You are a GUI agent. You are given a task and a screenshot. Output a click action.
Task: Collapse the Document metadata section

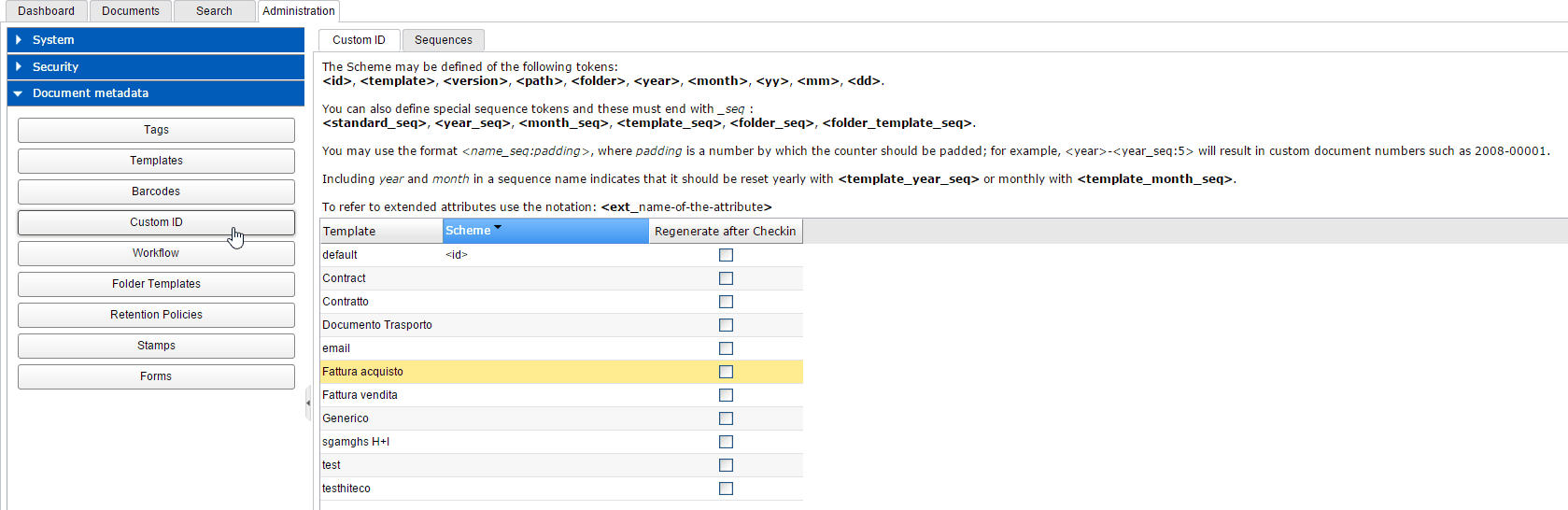click(x=156, y=93)
